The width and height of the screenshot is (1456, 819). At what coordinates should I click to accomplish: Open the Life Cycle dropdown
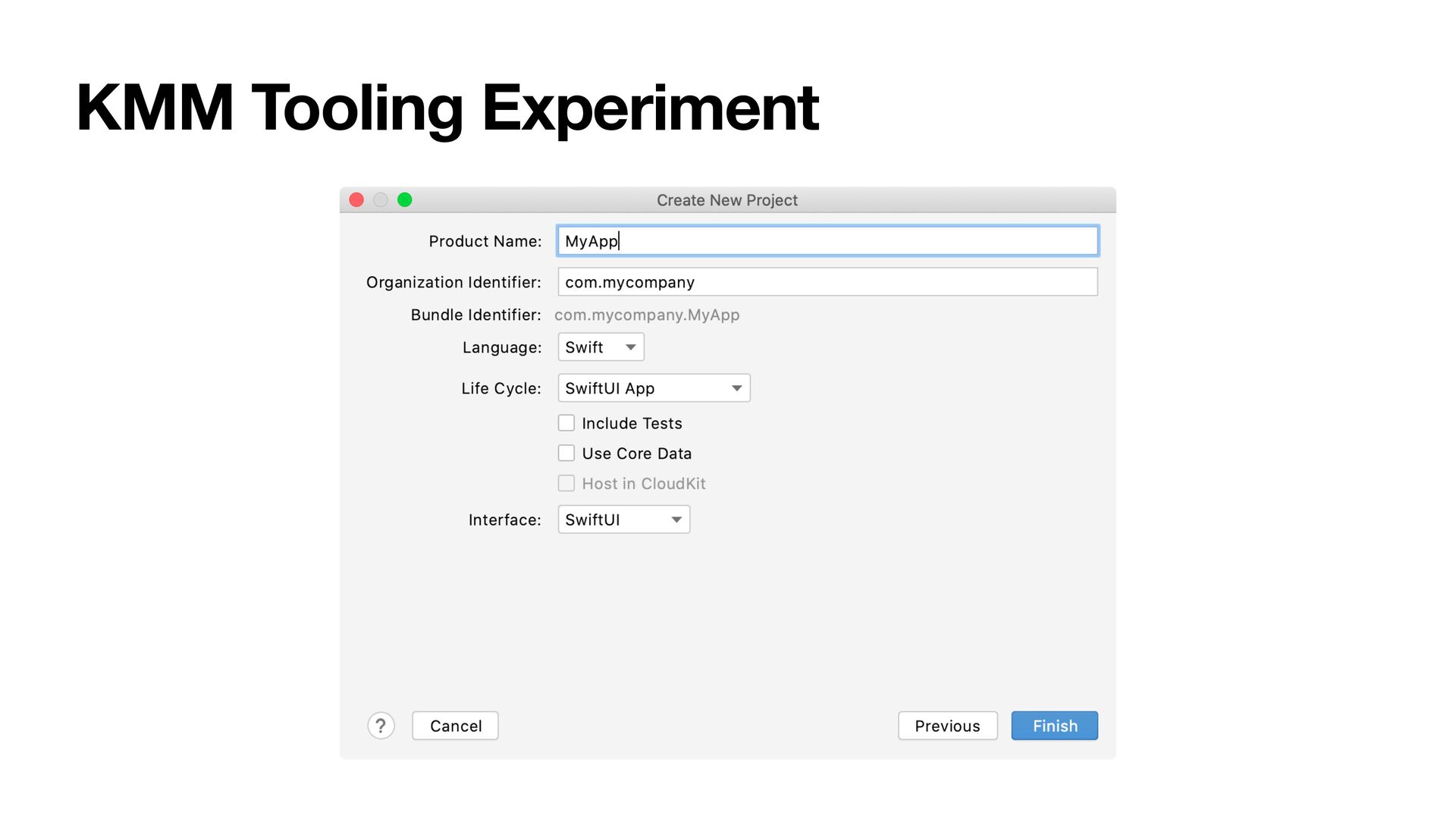(654, 388)
